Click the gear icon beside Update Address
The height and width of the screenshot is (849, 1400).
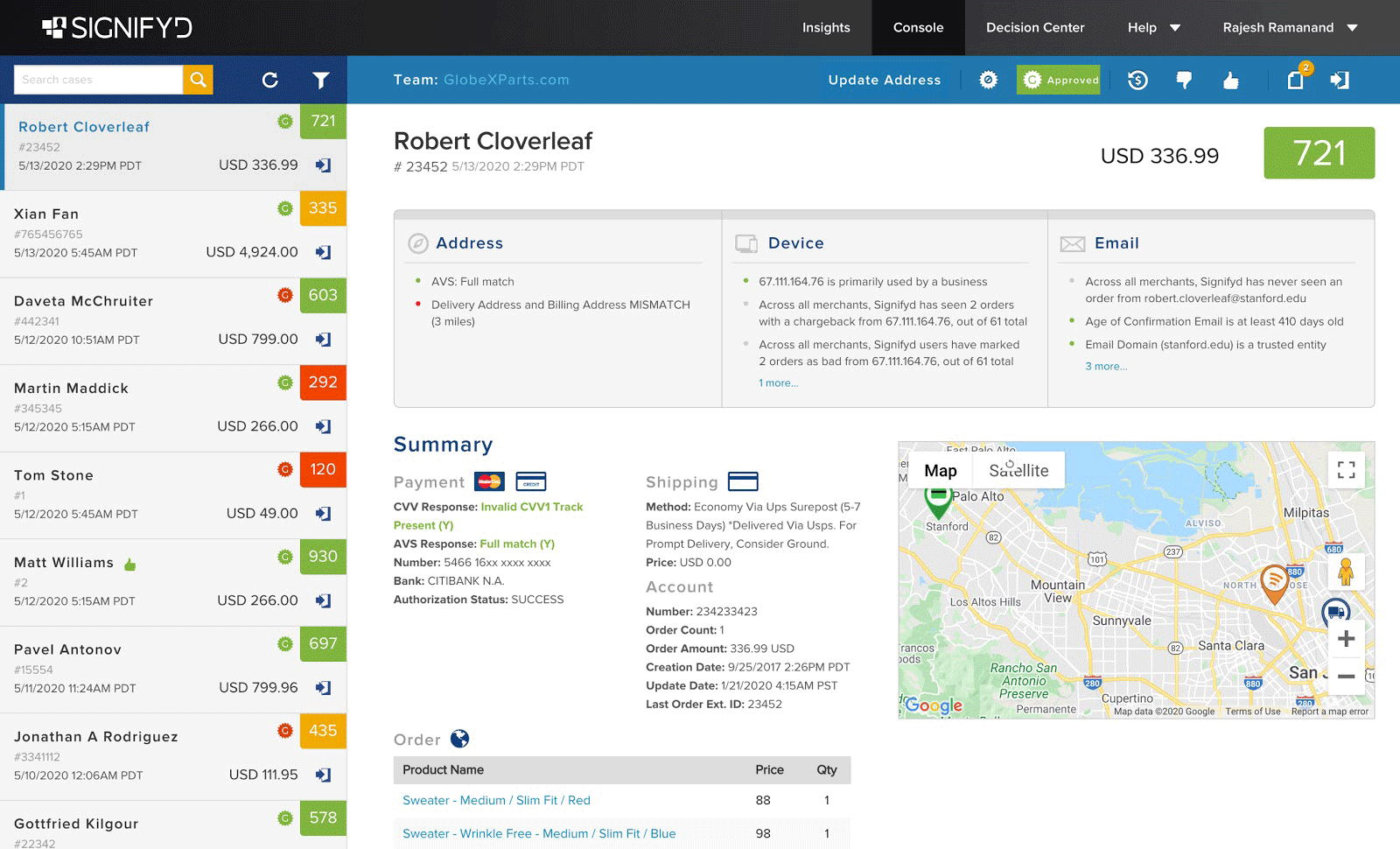click(x=989, y=80)
